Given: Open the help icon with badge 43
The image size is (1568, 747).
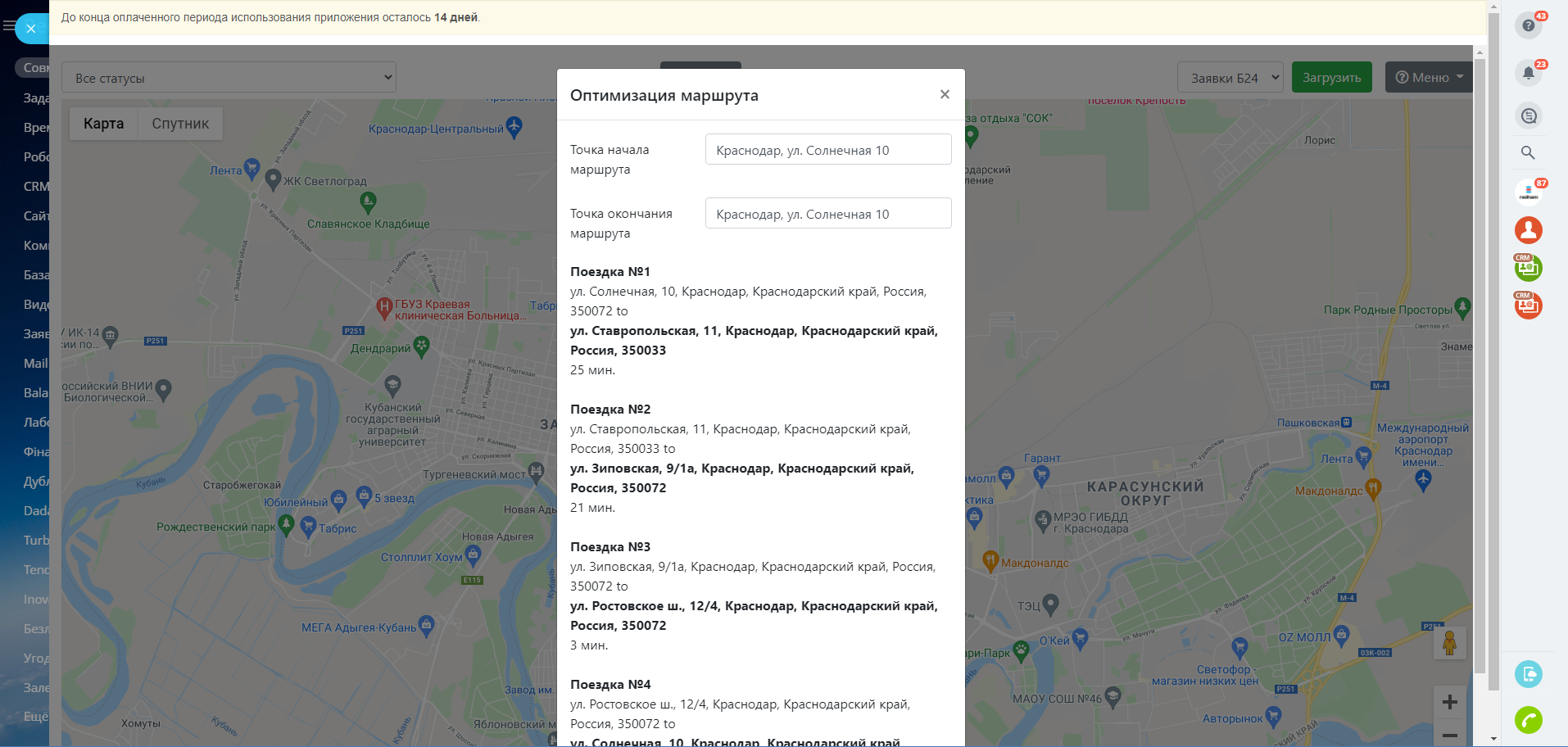Looking at the screenshot, I should (x=1528, y=25).
